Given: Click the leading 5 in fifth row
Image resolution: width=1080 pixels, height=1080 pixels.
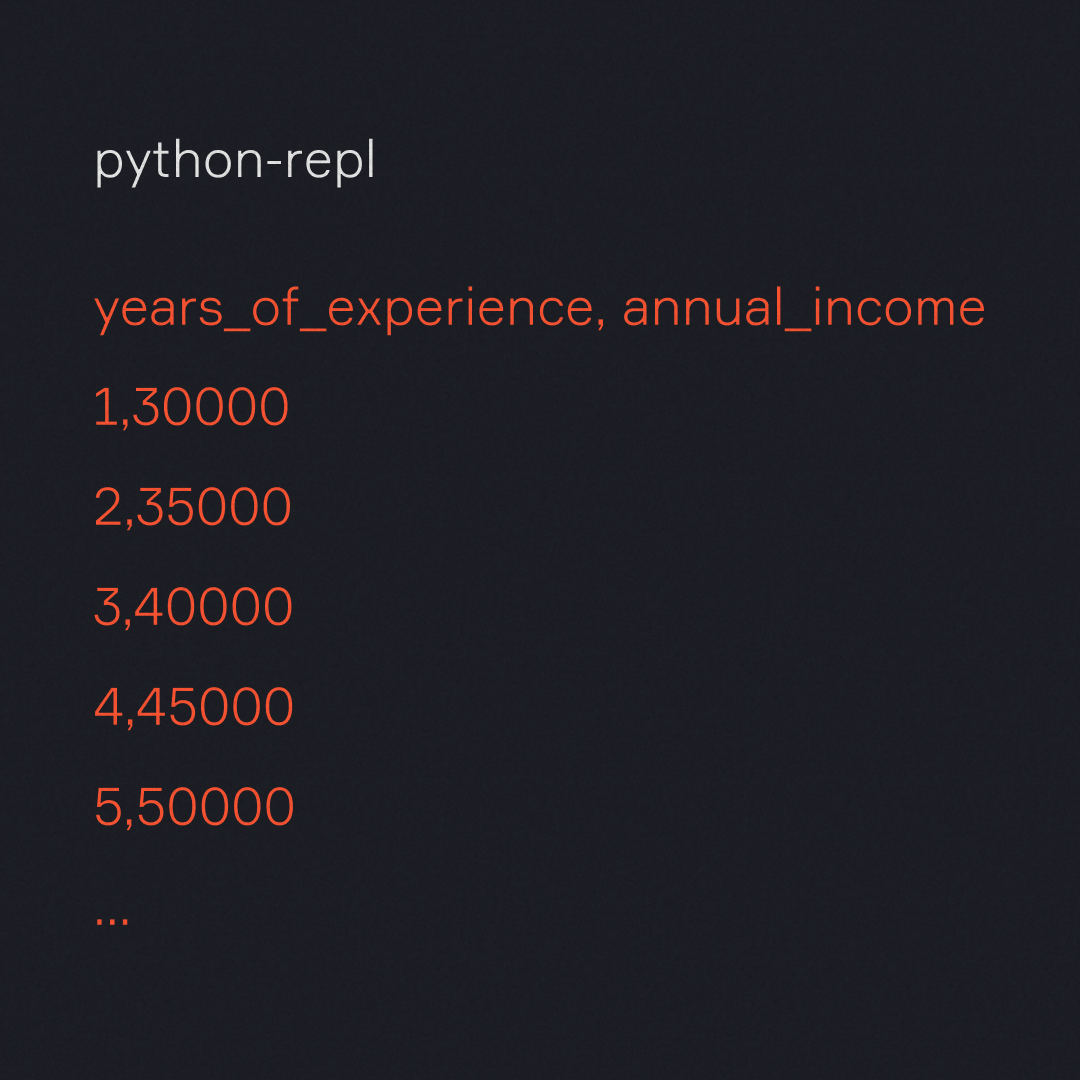Looking at the screenshot, I should [109, 806].
